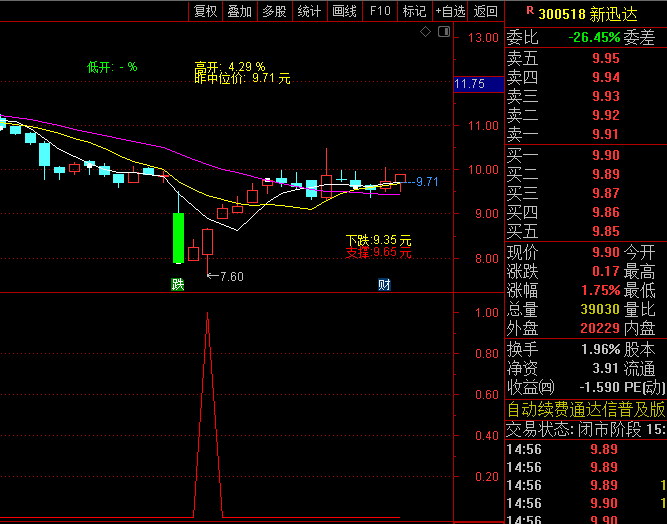Click the 外盘 20229 value
Viewport: 667px width, 524px height.
coord(600,328)
